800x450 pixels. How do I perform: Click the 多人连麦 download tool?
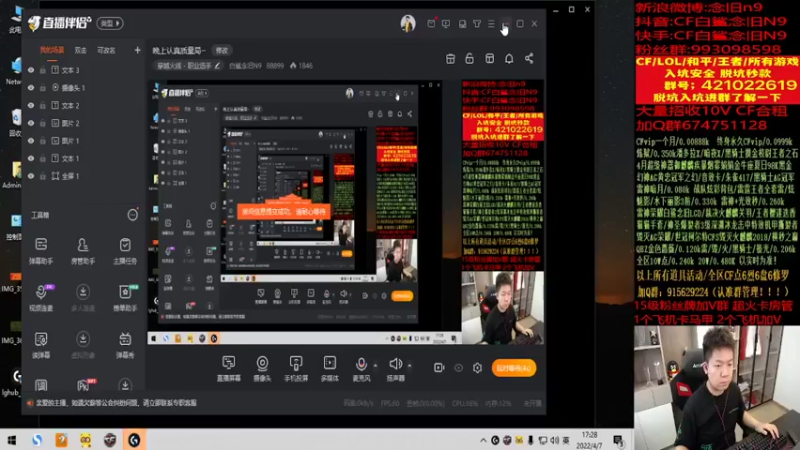83,297
